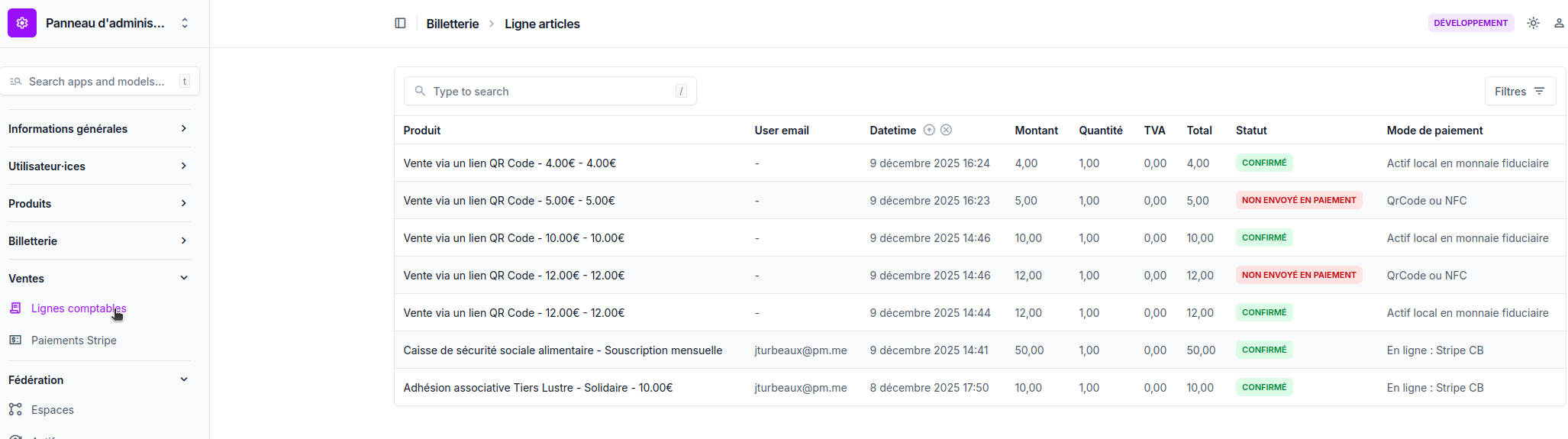Open the Filtres panel

1519,92
